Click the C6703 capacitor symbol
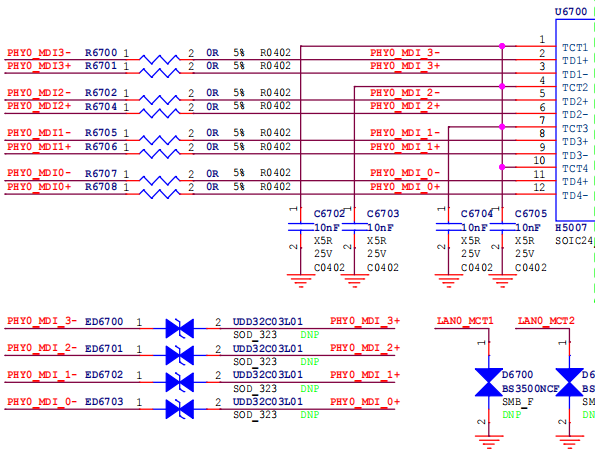 (x=354, y=227)
